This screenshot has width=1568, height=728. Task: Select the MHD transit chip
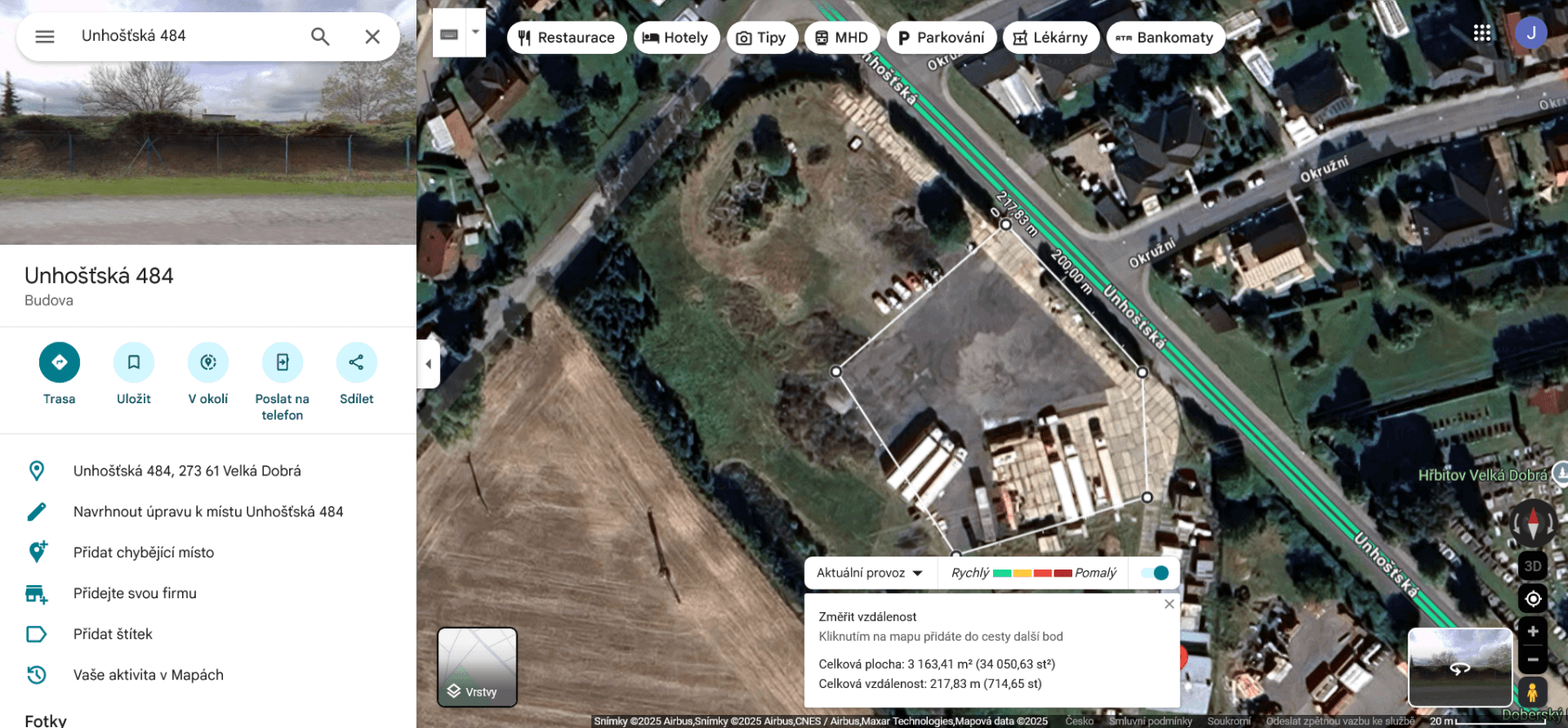(841, 37)
